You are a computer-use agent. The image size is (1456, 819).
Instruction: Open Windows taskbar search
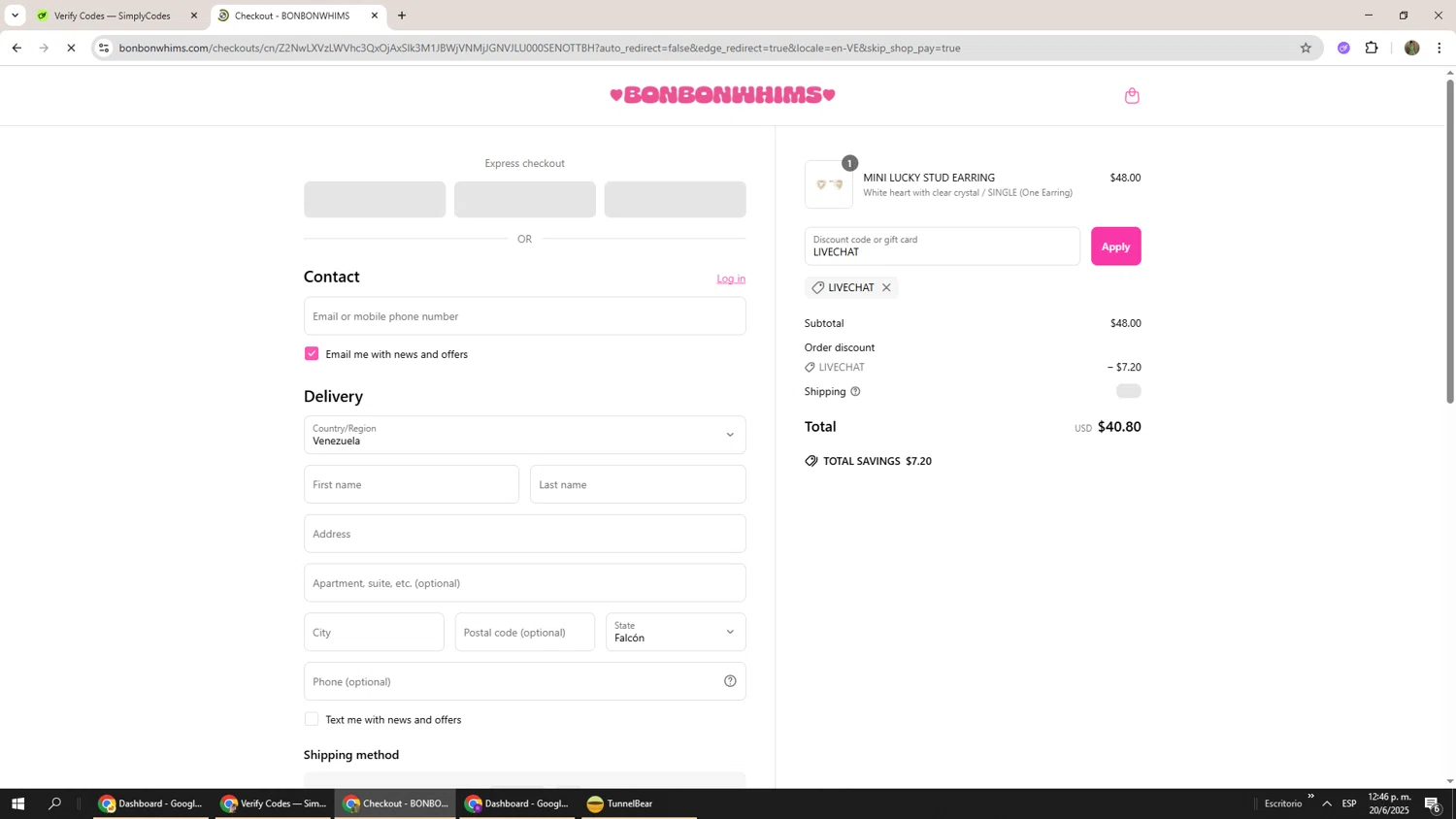pyautogui.click(x=54, y=803)
